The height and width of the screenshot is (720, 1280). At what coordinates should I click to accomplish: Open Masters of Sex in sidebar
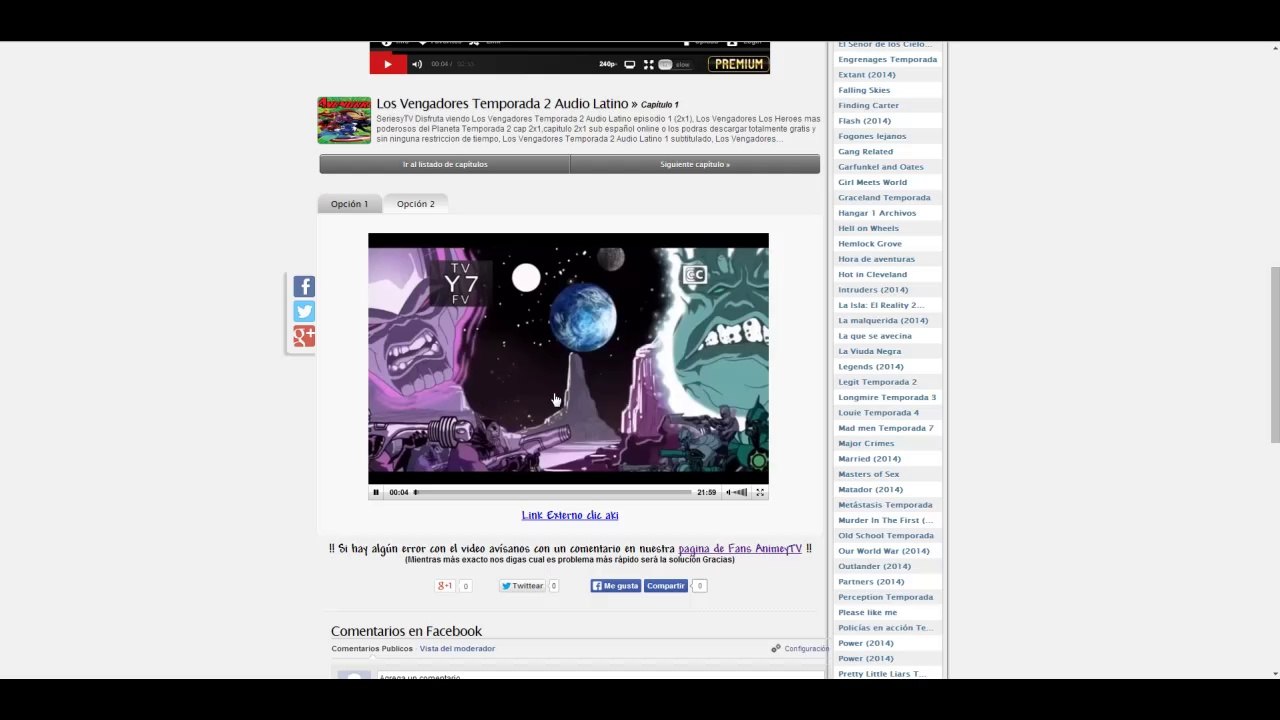click(x=869, y=474)
